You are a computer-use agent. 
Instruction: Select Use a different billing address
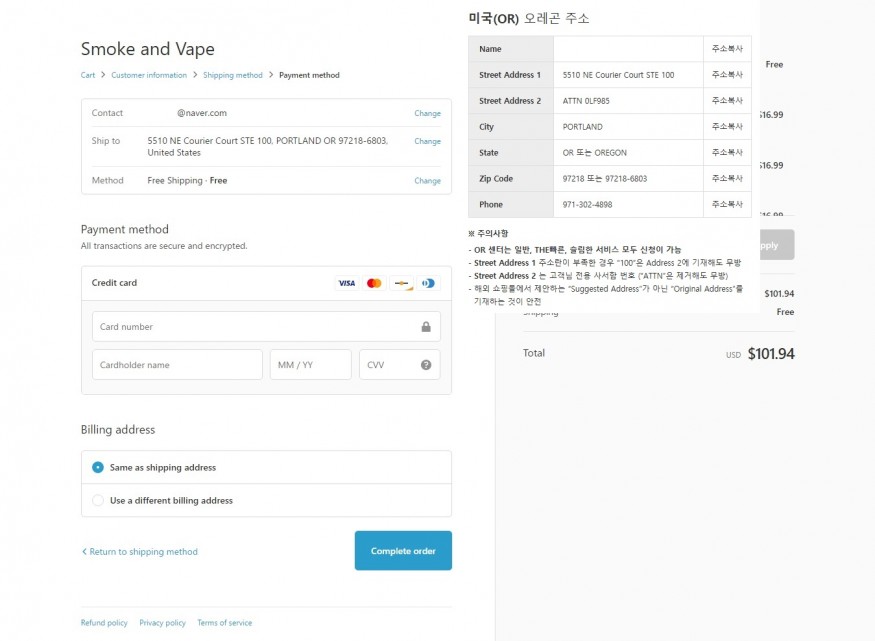98,500
